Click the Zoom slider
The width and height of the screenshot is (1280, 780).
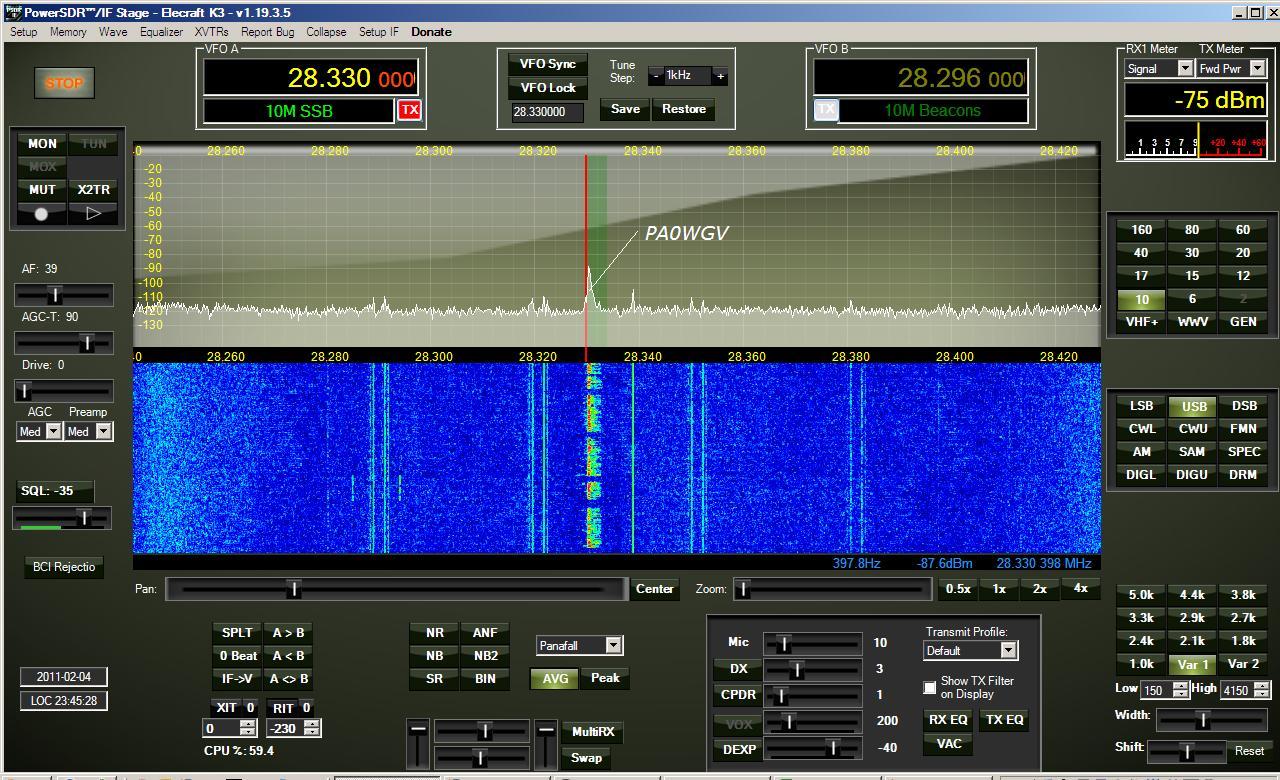point(834,590)
